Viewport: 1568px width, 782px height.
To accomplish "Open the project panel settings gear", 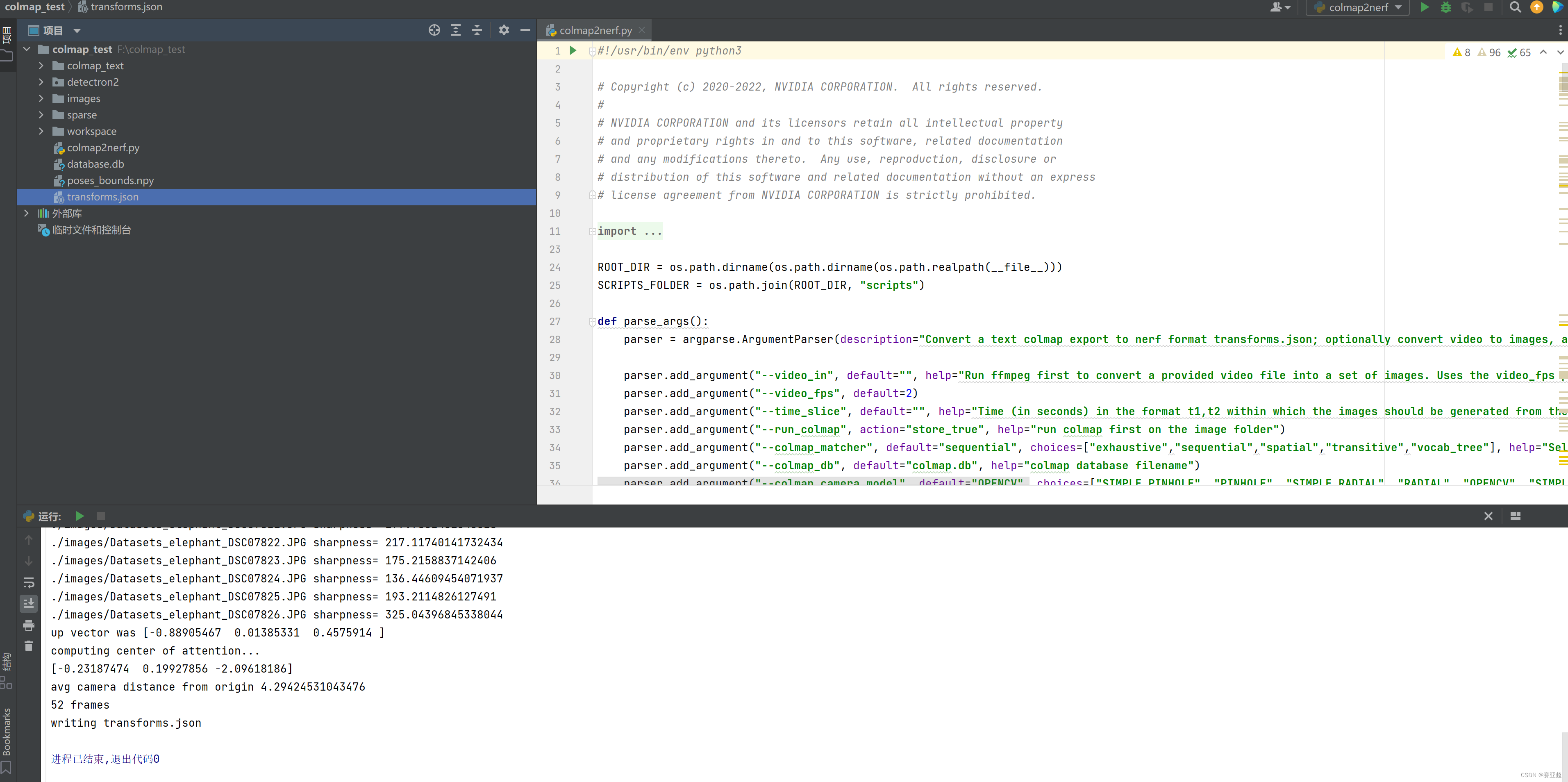I will pos(504,30).
